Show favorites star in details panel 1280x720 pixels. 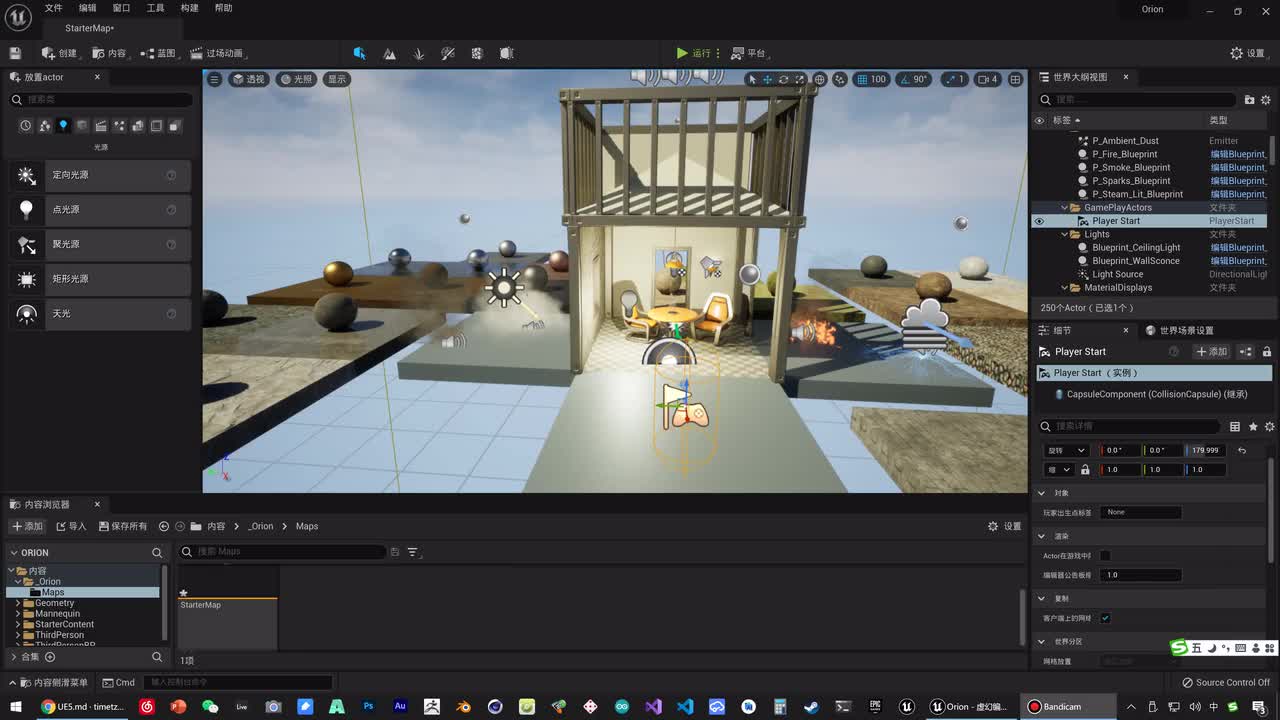point(1253,427)
